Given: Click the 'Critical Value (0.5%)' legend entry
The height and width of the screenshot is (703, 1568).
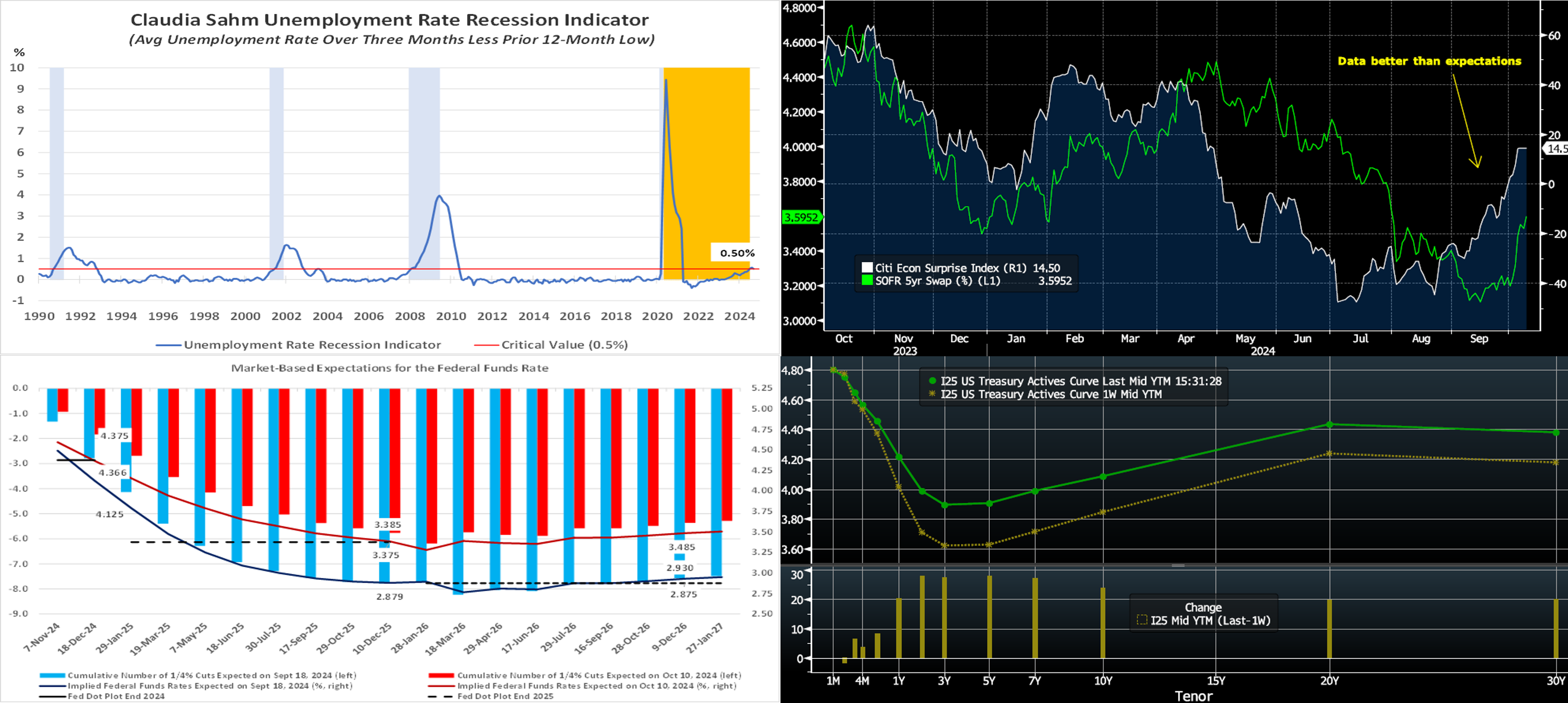Looking at the screenshot, I should [x=564, y=345].
